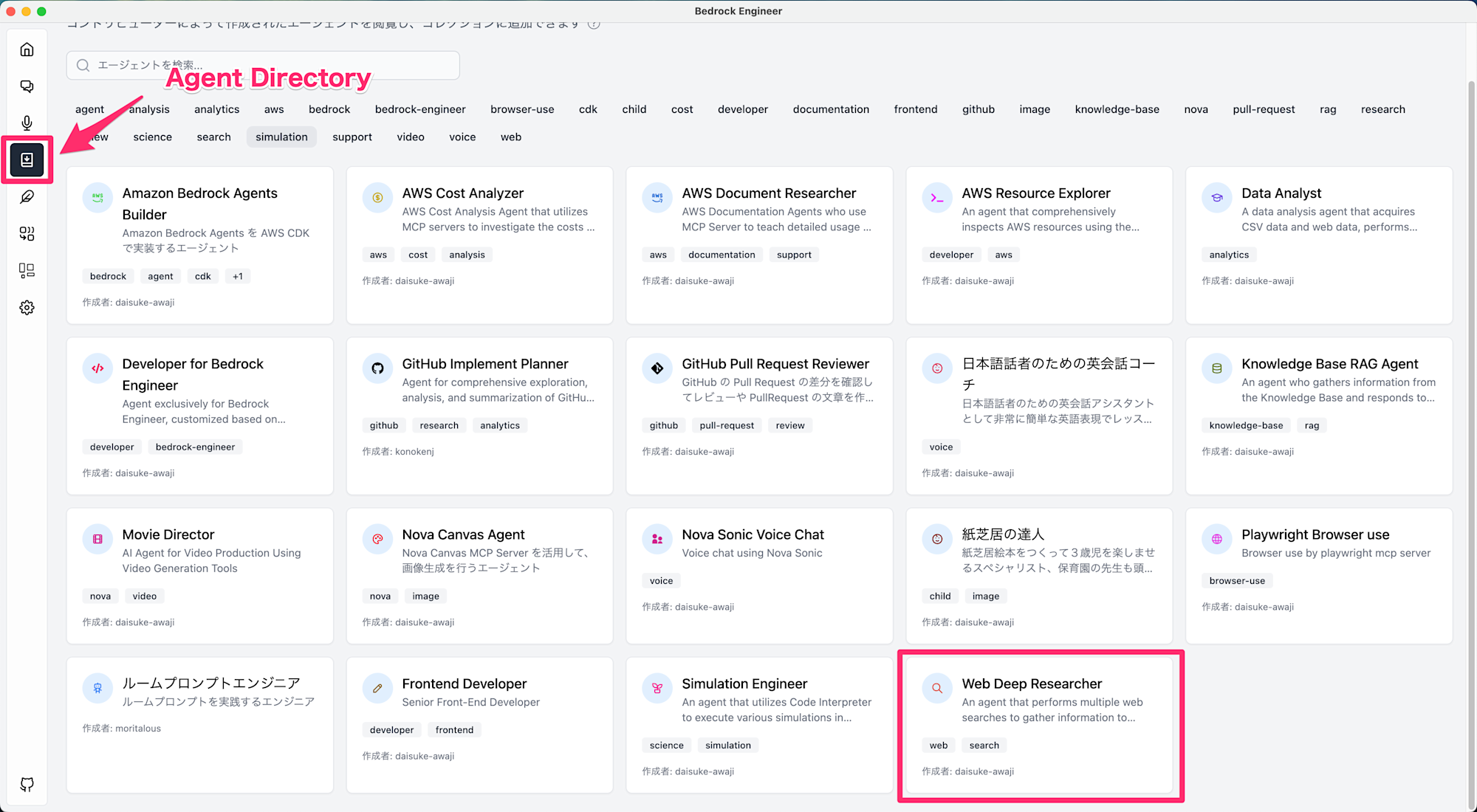Filter by the pull-request tag
The width and height of the screenshot is (1477, 812).
(1264, 109)
